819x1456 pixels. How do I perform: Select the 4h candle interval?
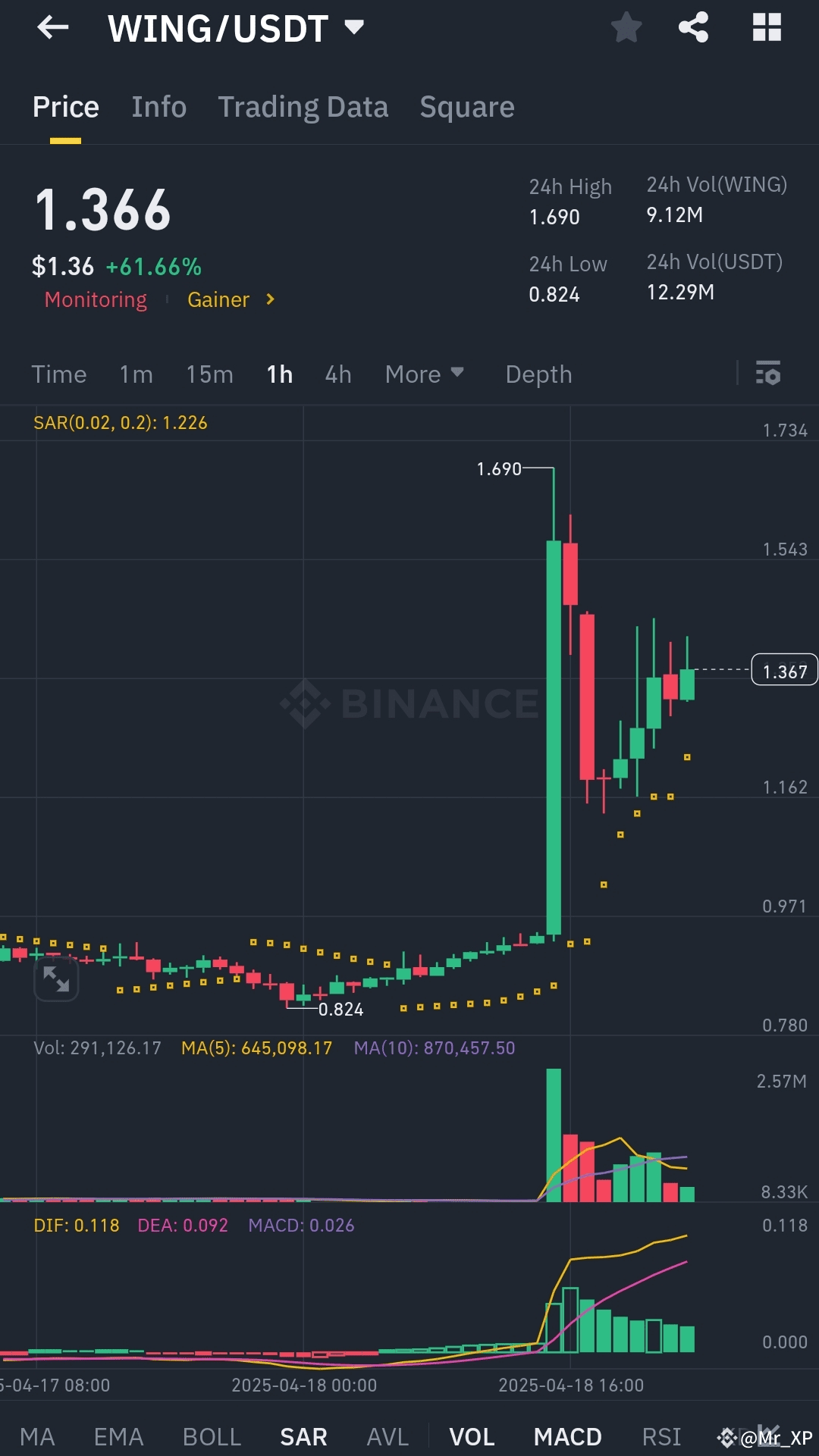pos(337,374)
